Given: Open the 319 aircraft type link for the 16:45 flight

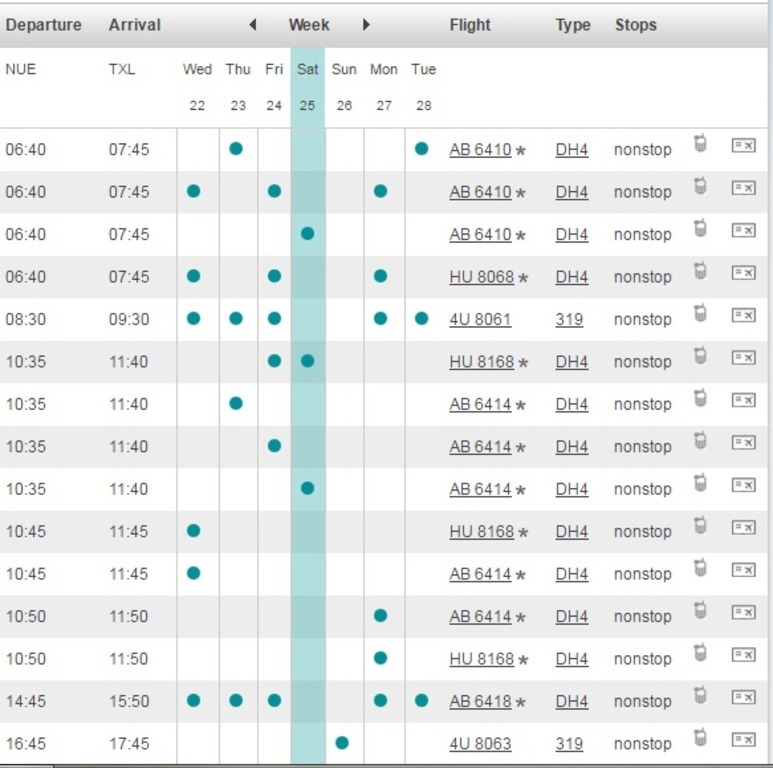Looking at the screenshot, I should pos(569,744).
